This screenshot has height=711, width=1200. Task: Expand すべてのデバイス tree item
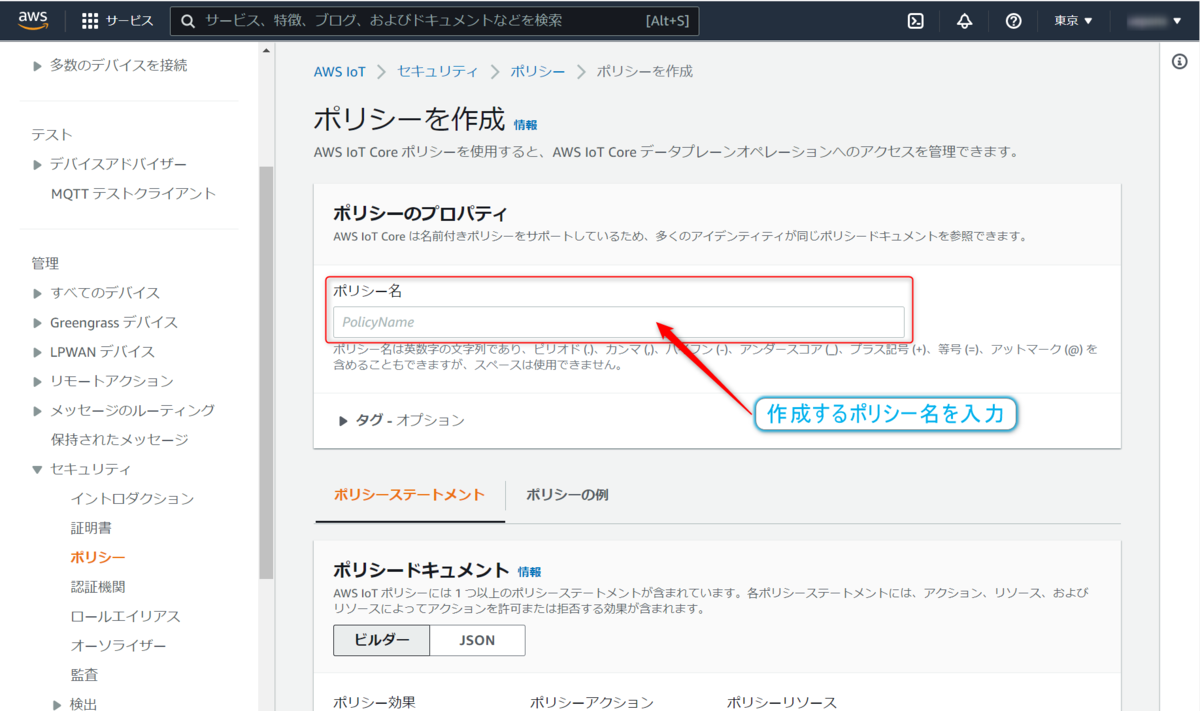click(x=37, y=293)
